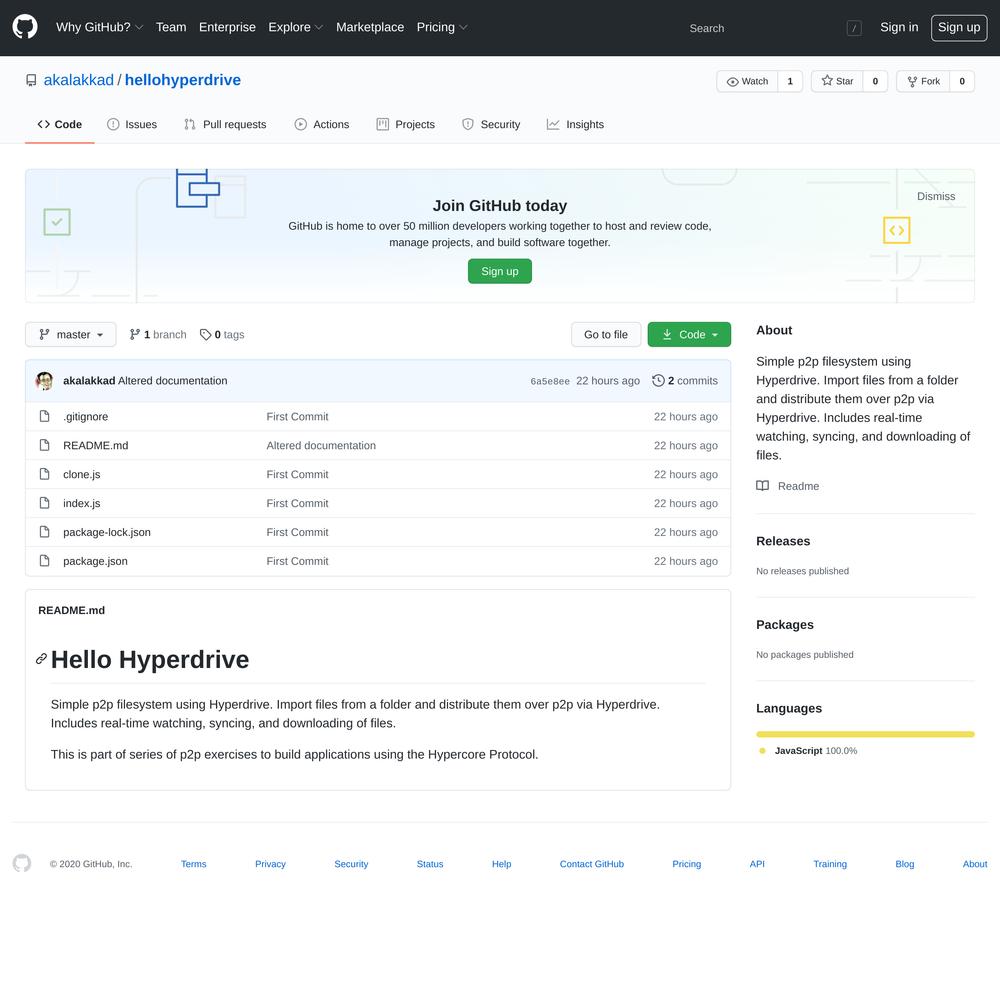The width and height of the screenshot is (1000, 1000).
Task: Click the yellow code brackets icon in banner
Action: coord(896,230)
